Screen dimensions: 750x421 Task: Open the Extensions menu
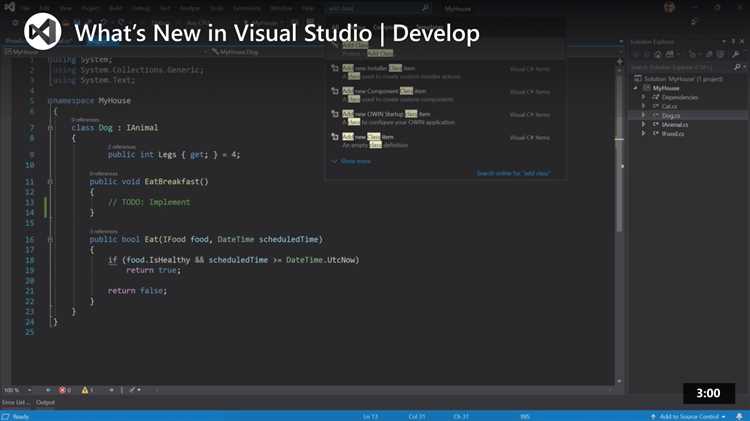pyautogui.click(x=247, y=8)
